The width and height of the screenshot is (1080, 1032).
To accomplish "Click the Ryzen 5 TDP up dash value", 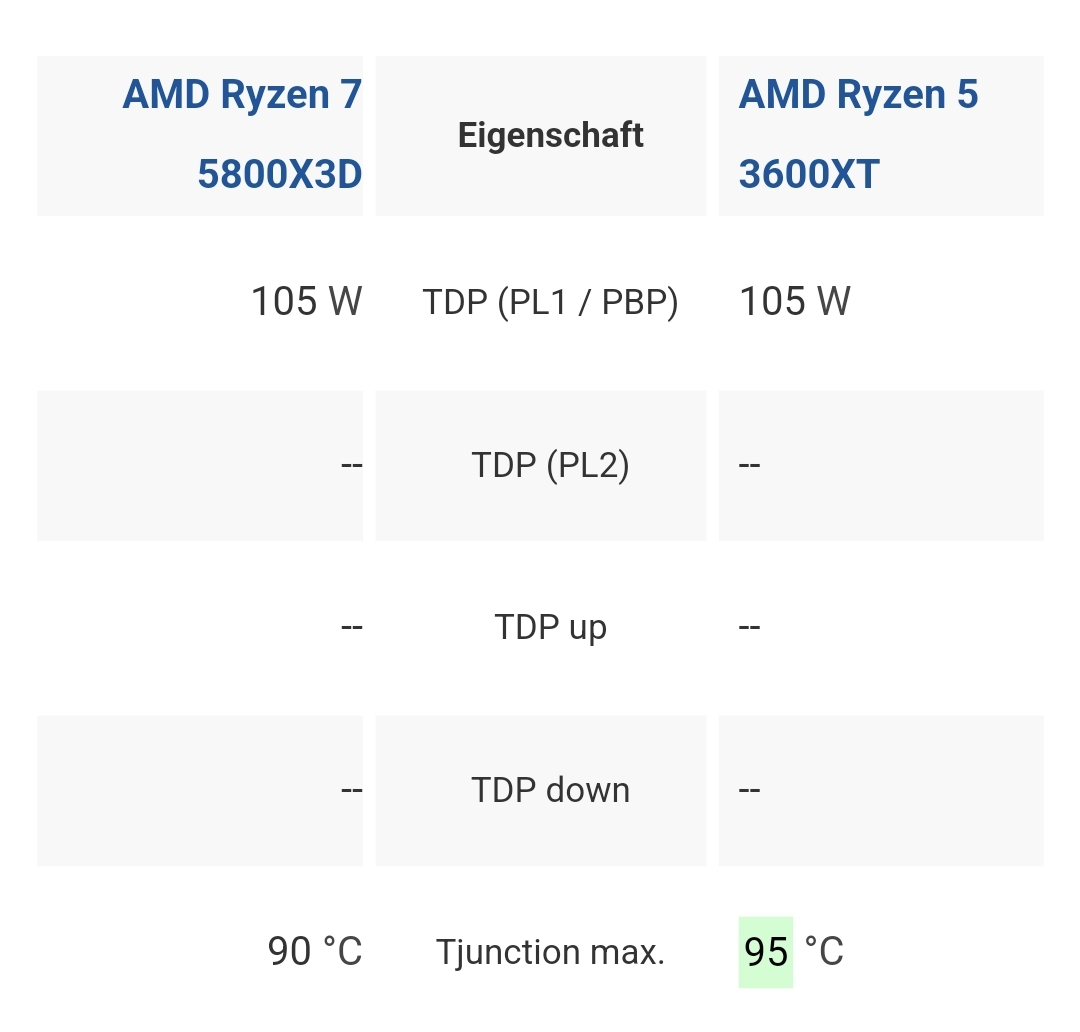I will (749, 628).
